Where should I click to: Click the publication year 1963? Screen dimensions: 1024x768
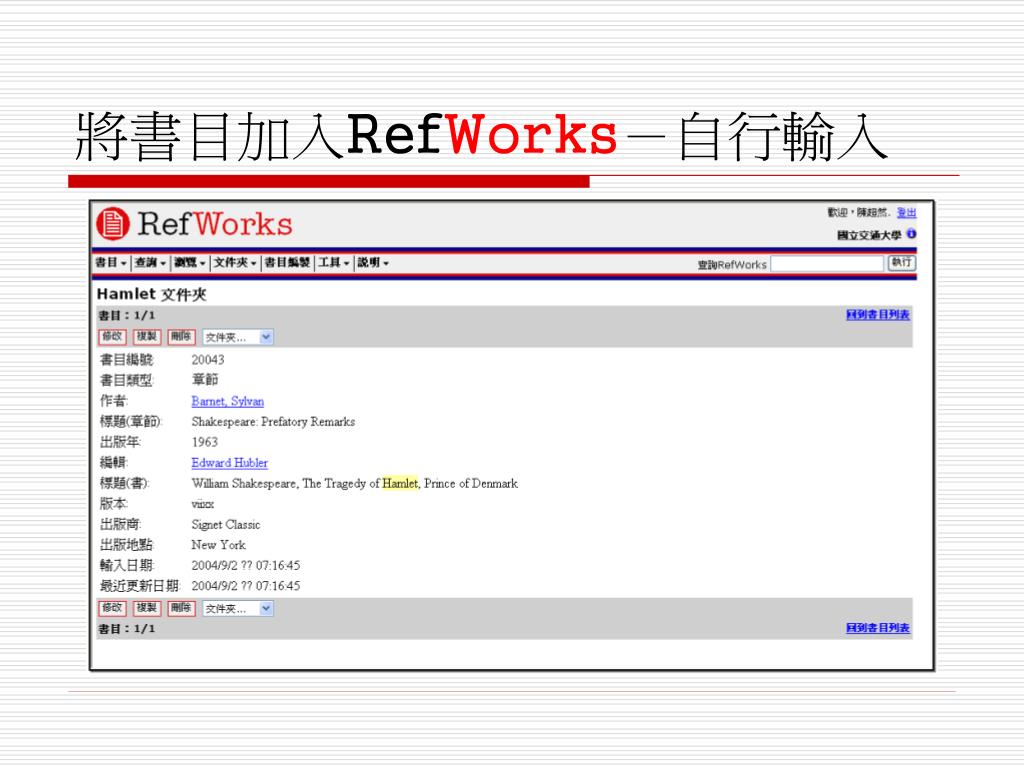pyautogui.click(x=204, y=442)
